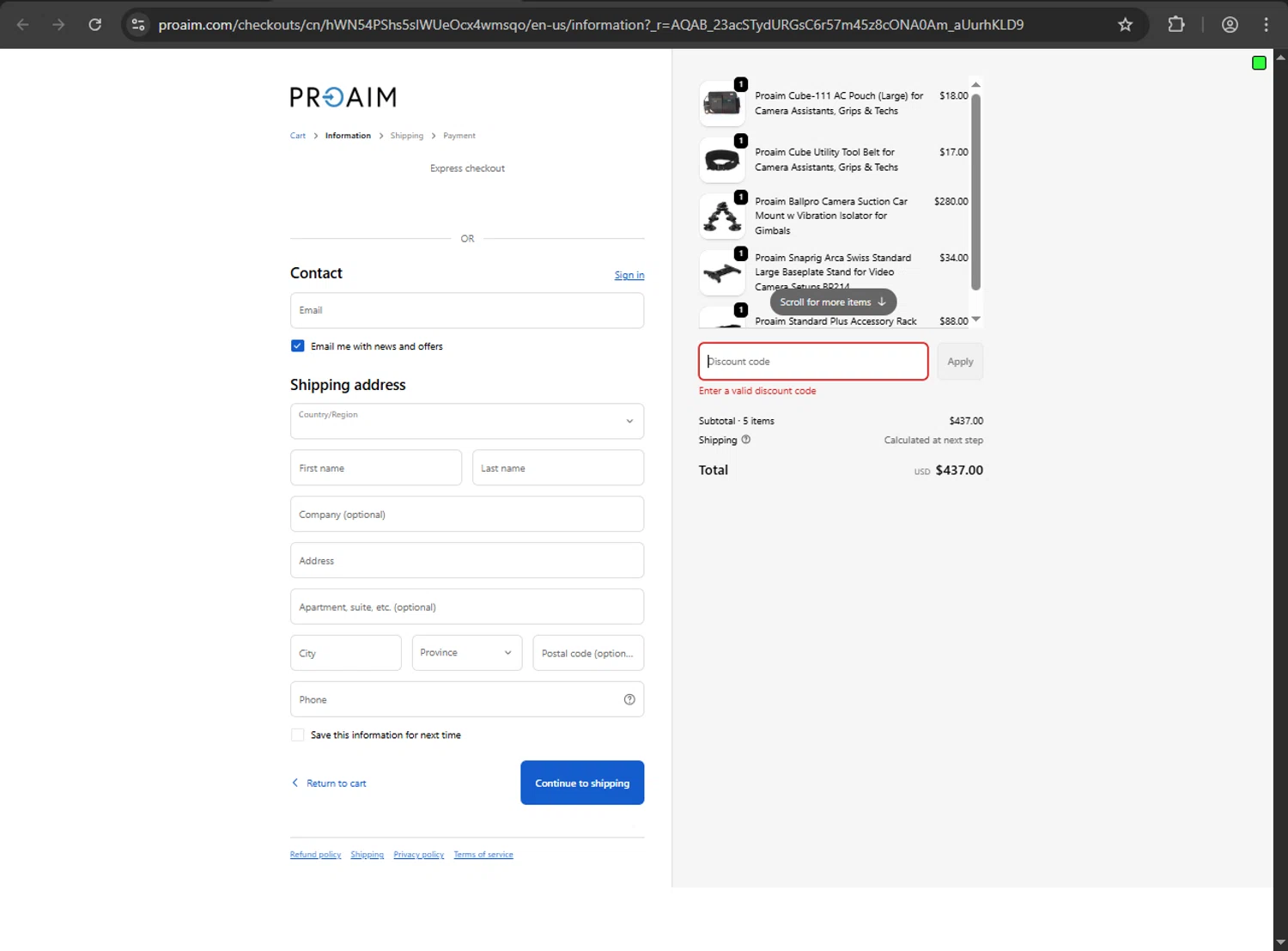Click the order summary scrollbar thumb
The height and width of the screenshot is (951, 1288).
[x=975, y=192]
